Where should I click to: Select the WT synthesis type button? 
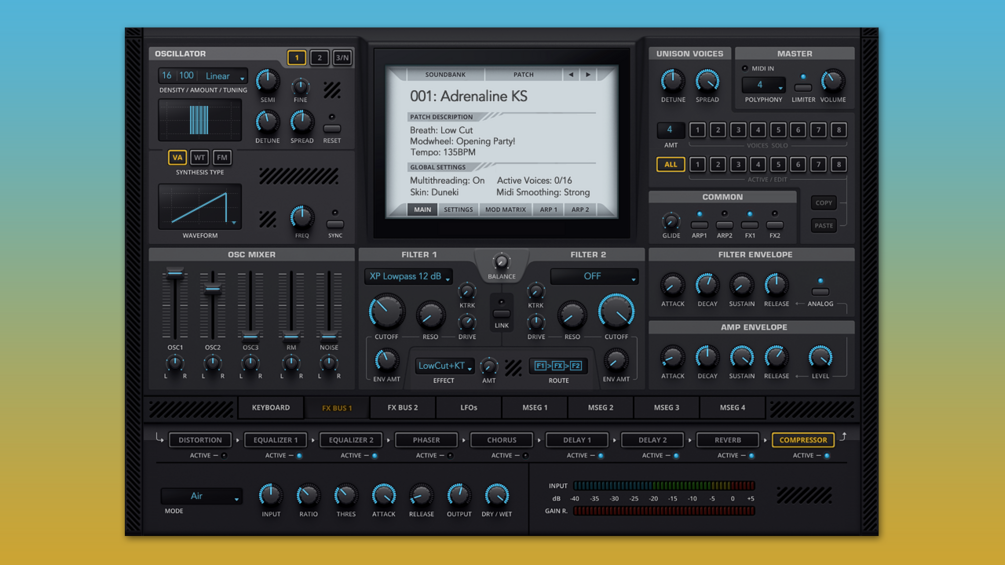(199, 158)
